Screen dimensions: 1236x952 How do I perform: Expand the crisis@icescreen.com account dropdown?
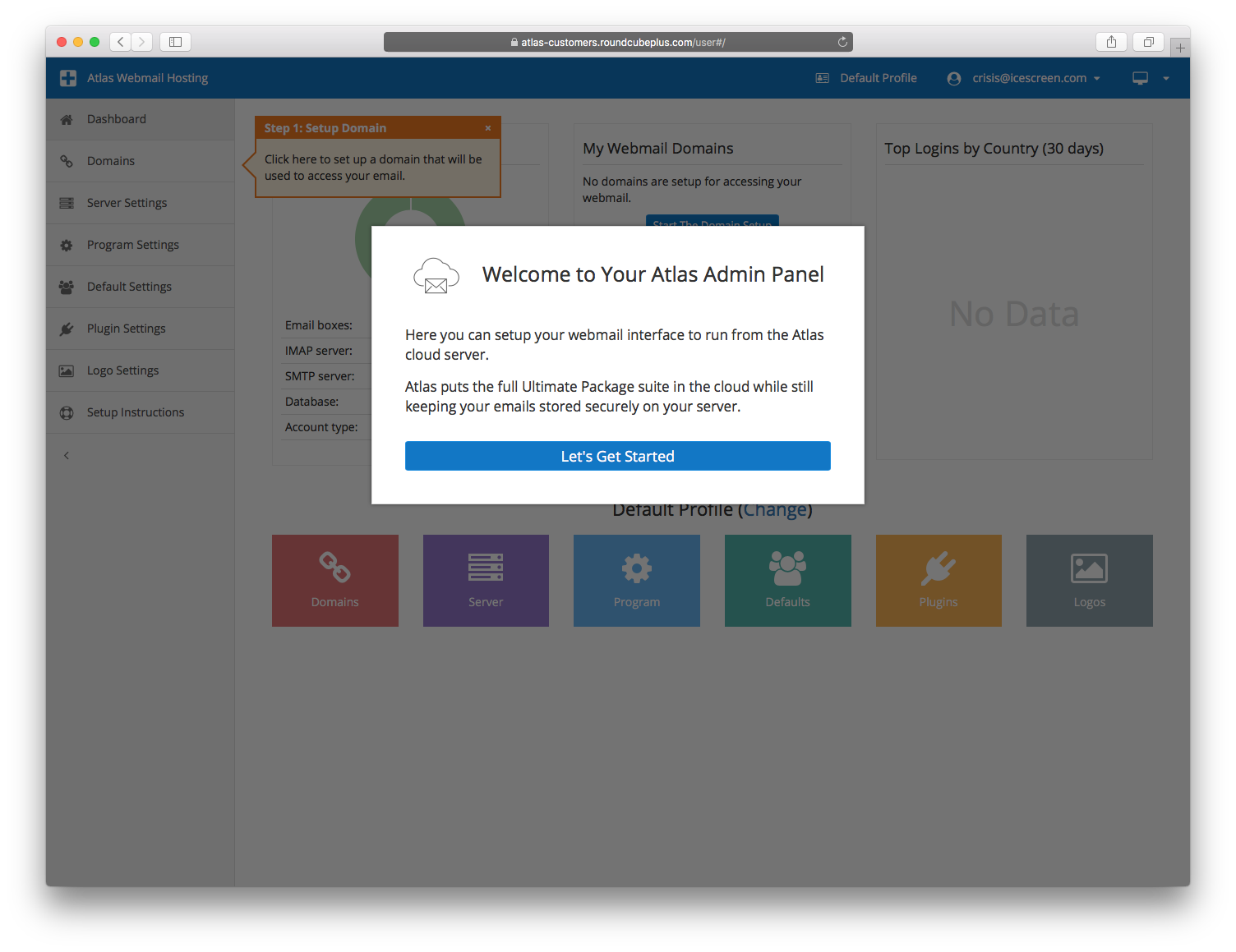[x=1024, y=78]
